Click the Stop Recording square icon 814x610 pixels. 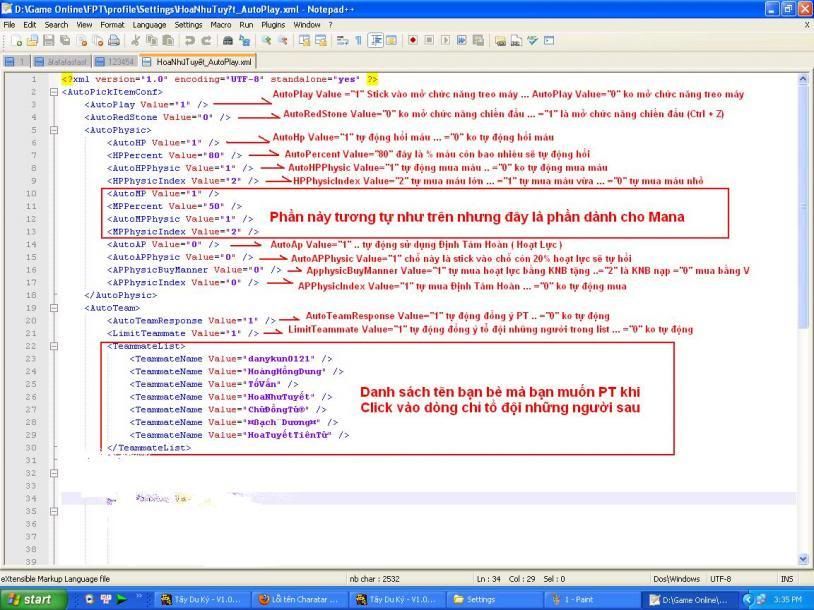click(429, 40)
